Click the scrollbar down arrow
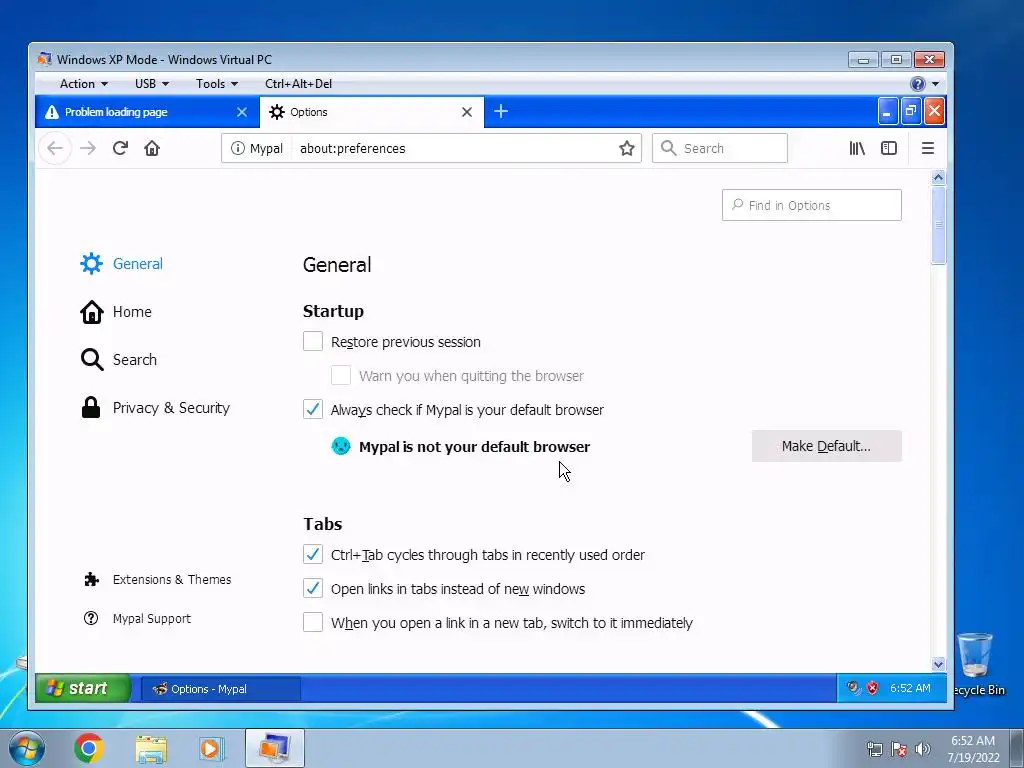The width and height of the screenshot is (1024, 768). 938,664
